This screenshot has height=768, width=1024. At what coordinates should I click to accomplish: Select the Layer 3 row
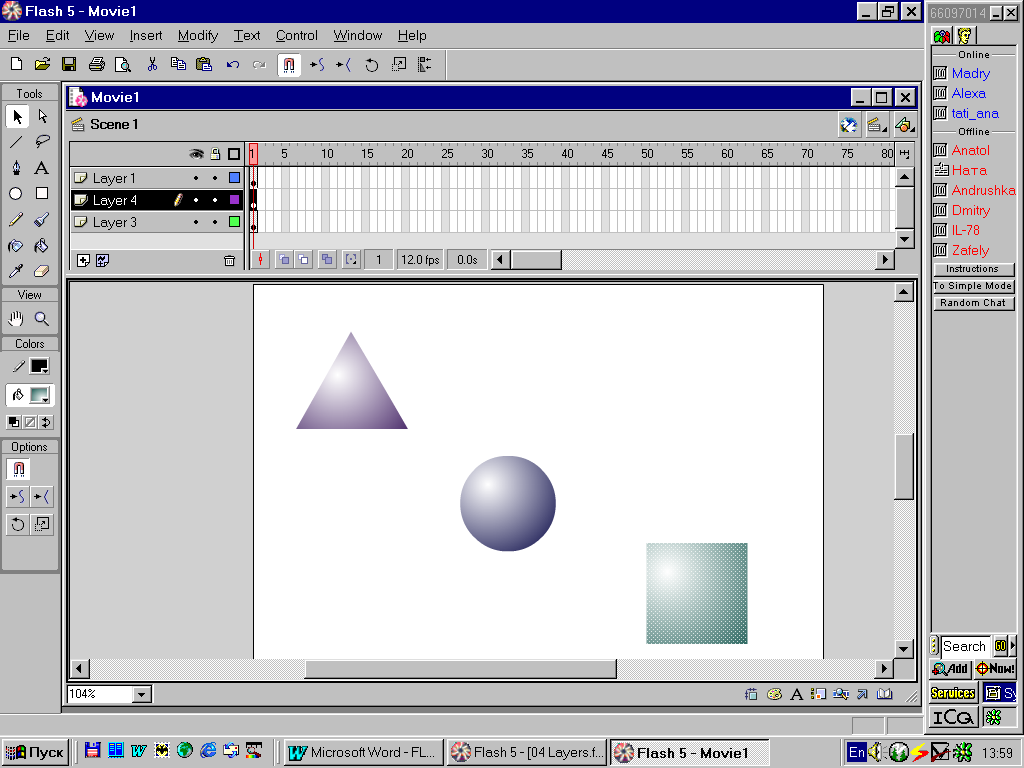(157, 222)
